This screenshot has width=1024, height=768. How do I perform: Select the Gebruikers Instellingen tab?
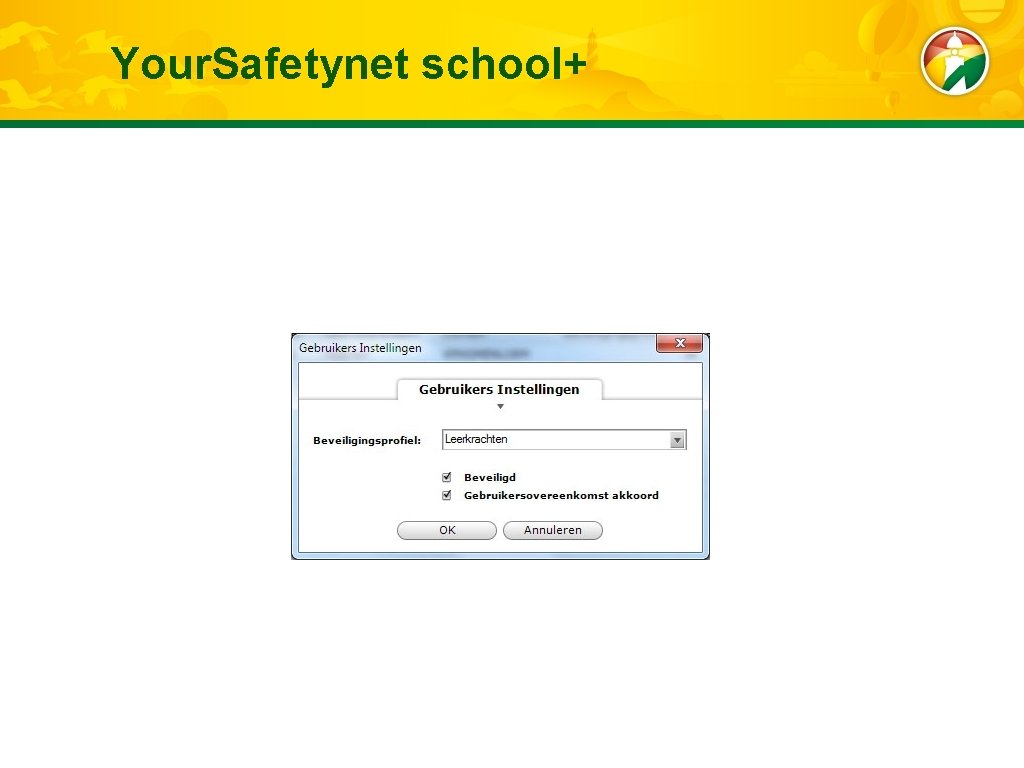(500, 389)
